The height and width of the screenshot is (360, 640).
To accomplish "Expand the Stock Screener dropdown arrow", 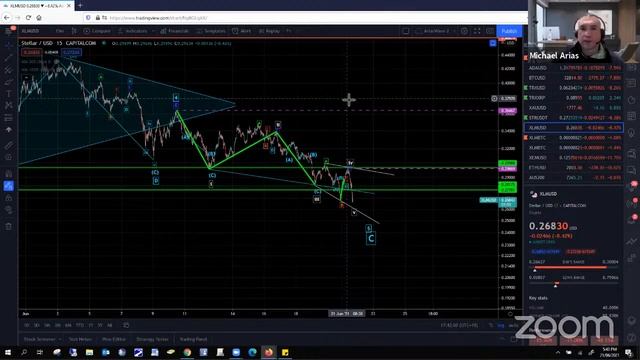I will click(60, 339).
